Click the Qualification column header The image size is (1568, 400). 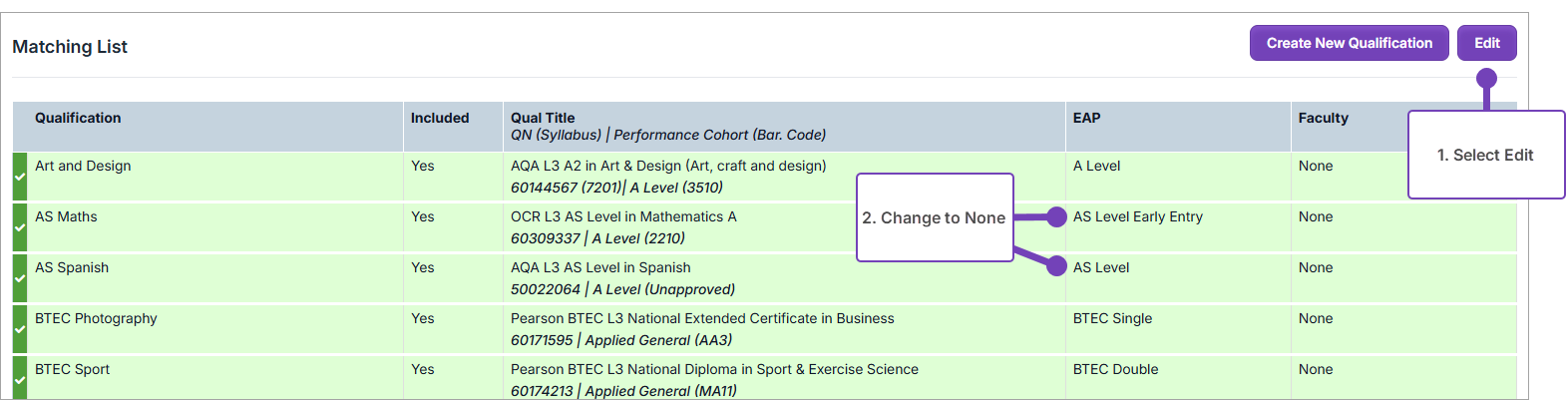point(78,118)
